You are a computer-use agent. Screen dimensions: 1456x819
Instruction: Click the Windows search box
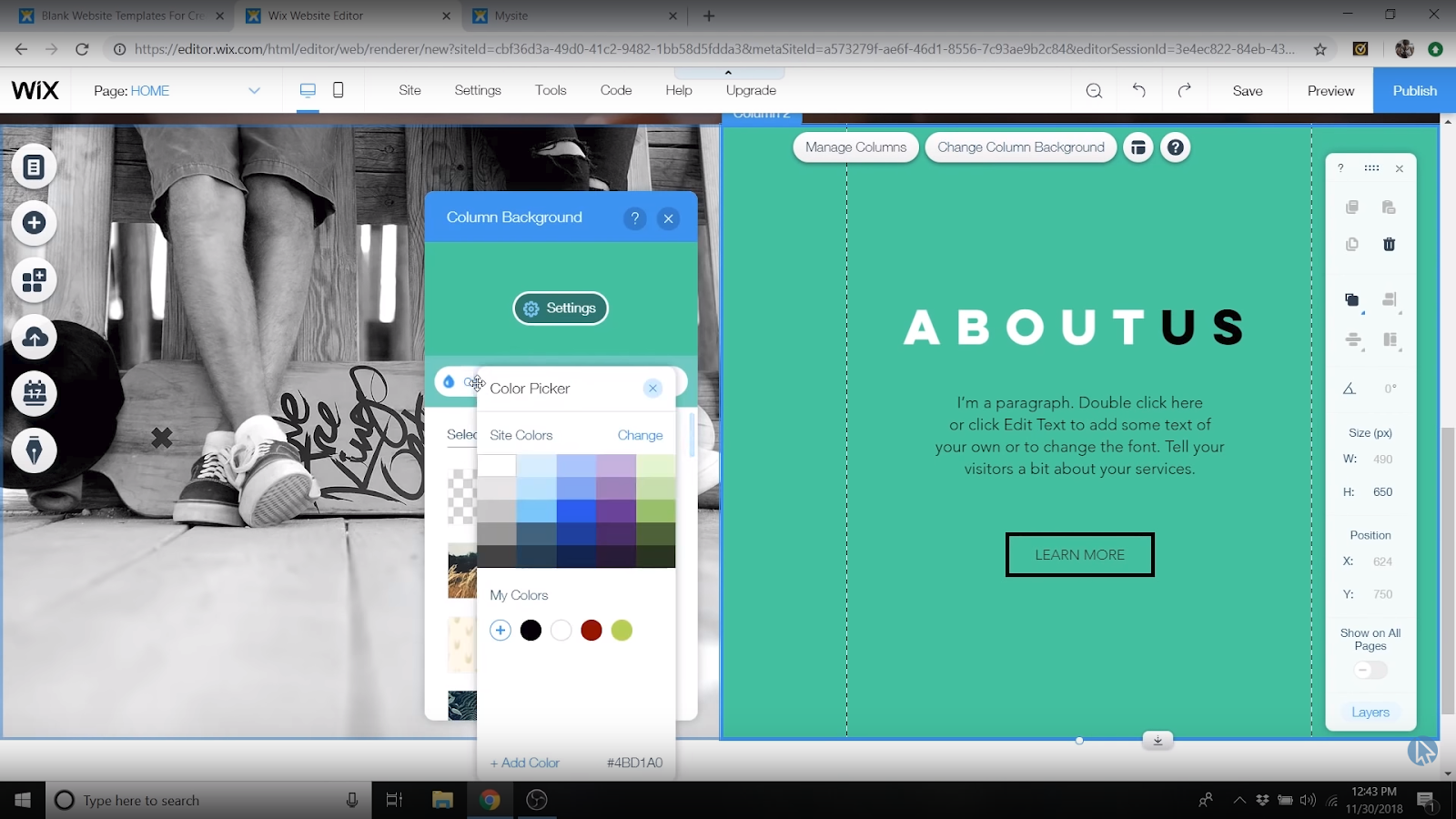pyautogui.click(x=207, y=801)
